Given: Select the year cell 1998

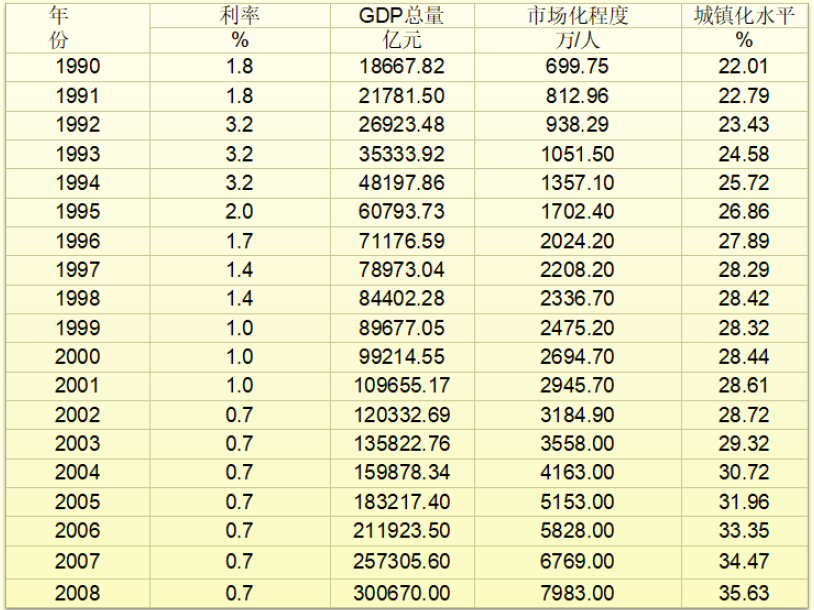Looking at the screenshot, I should tap(78, 298).
